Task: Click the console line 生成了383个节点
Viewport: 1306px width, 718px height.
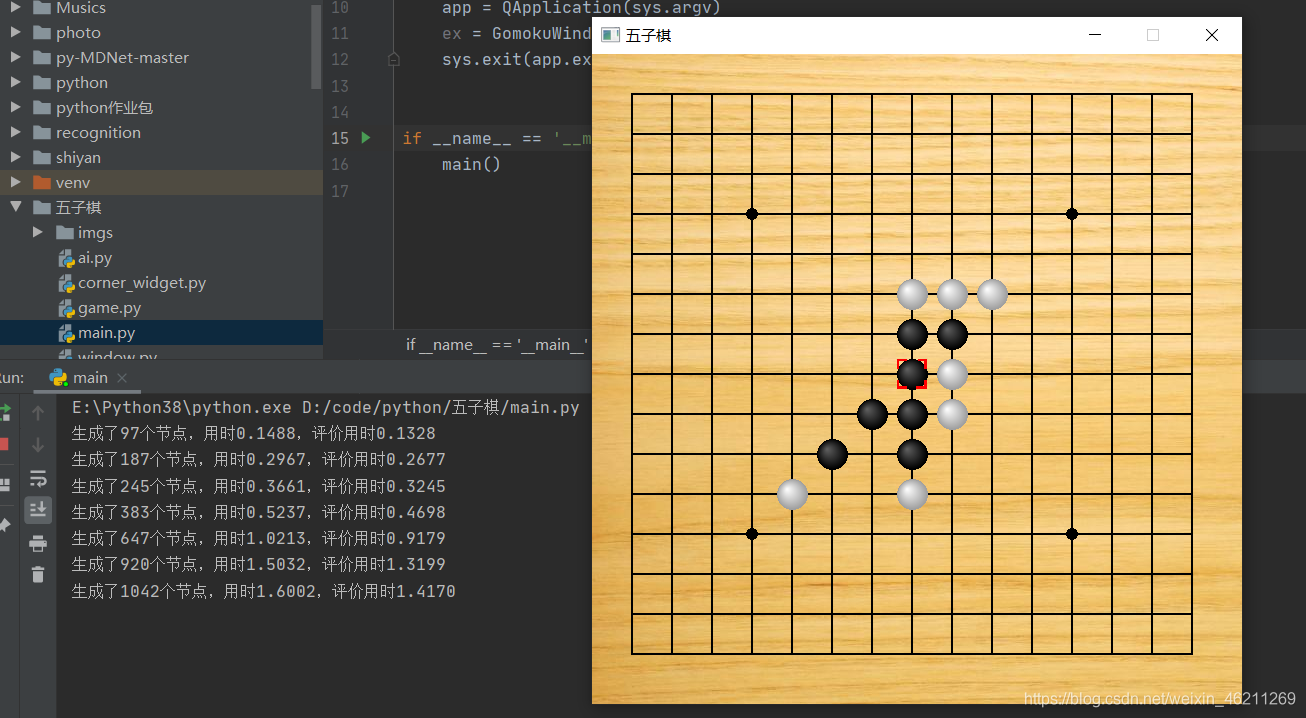Action: coord(259,512)
